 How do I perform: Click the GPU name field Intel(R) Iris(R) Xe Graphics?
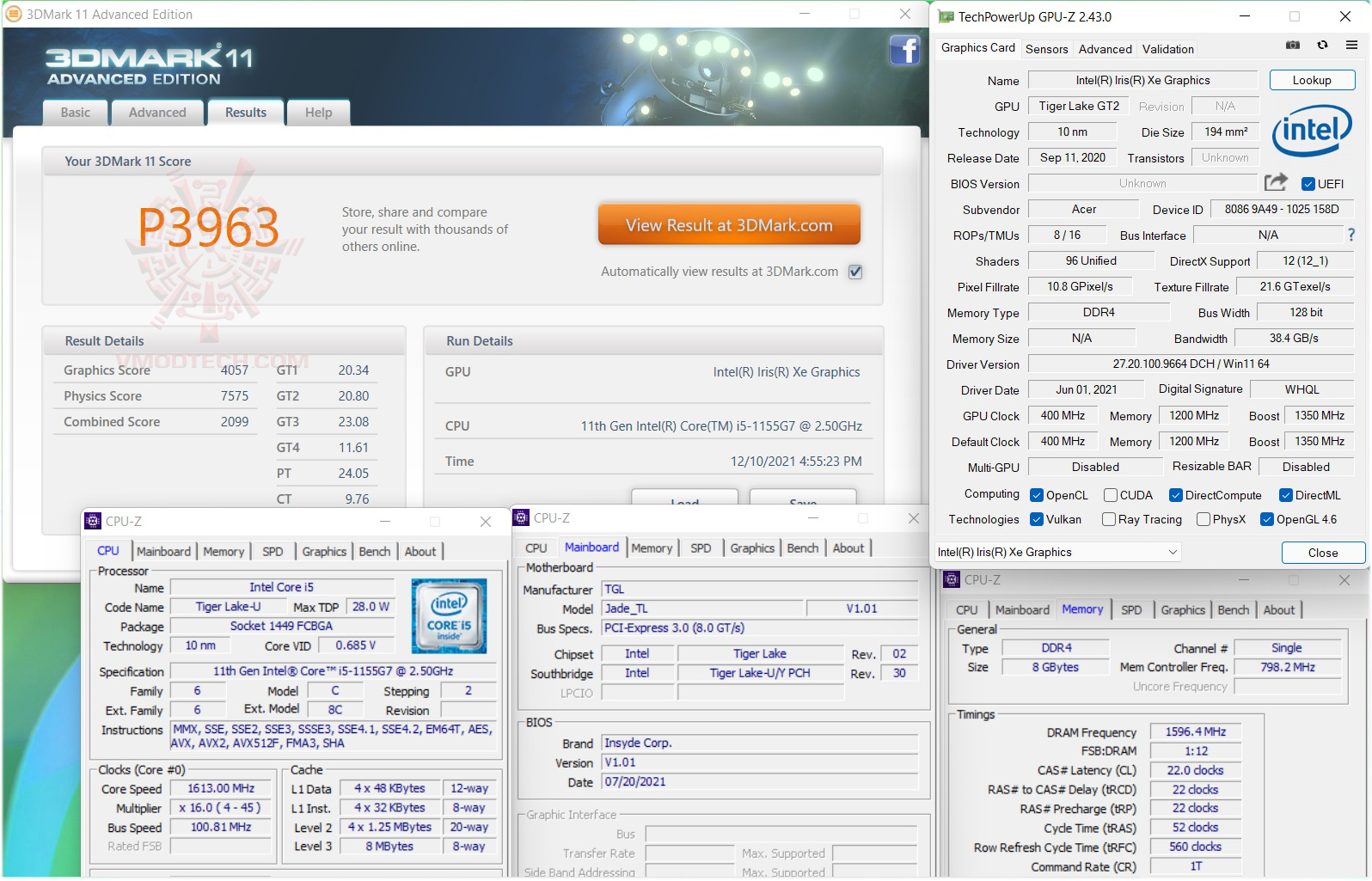pos(1142,80)
